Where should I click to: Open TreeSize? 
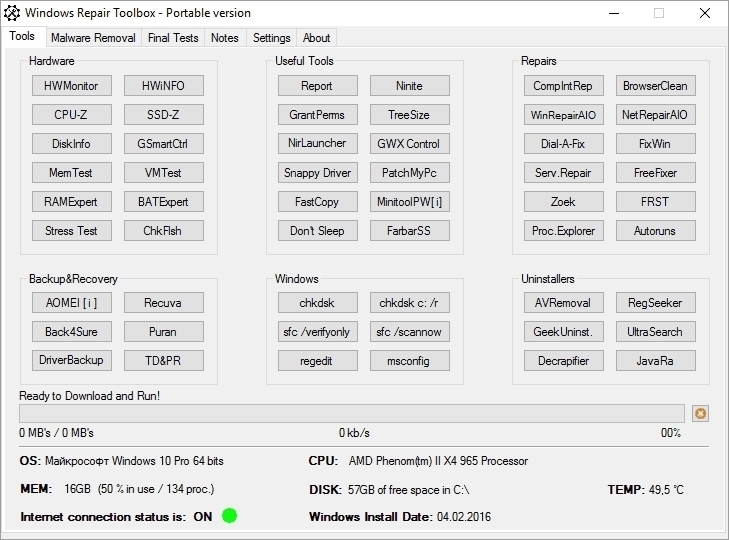point(410,114)
